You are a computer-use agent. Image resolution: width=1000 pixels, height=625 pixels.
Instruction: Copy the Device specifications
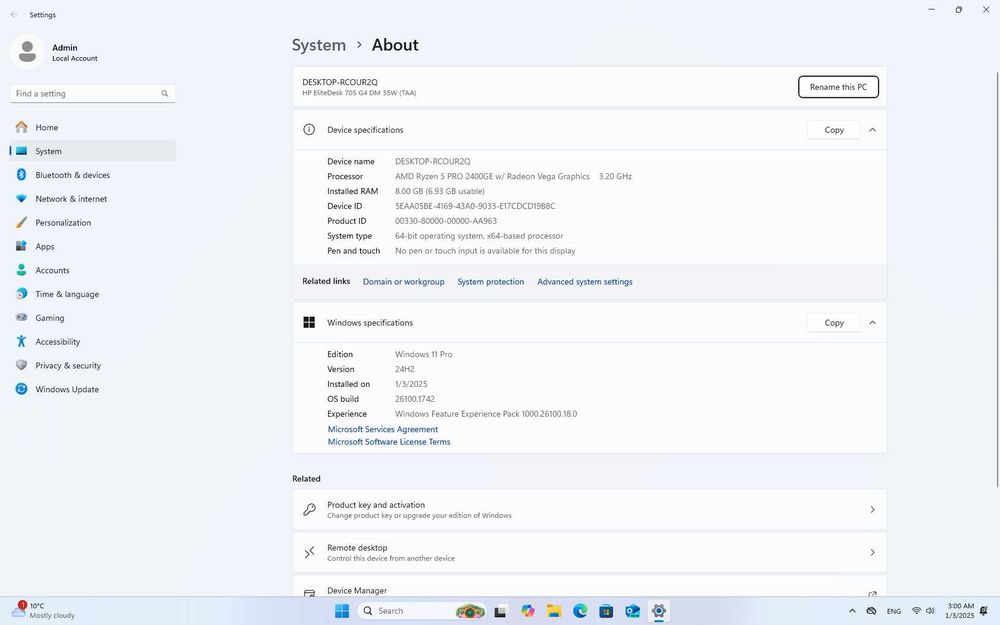pos(833,130)
